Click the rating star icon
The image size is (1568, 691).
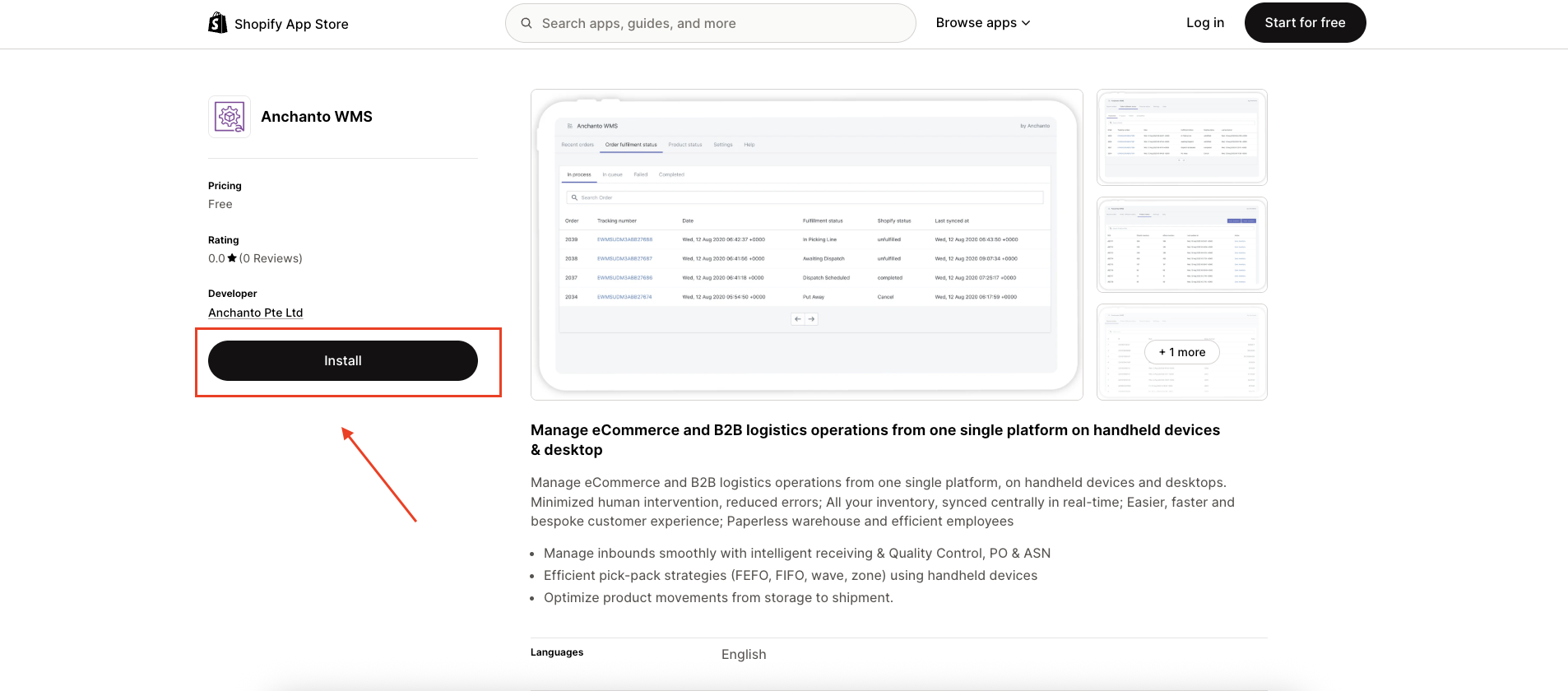tap(232, 258)
